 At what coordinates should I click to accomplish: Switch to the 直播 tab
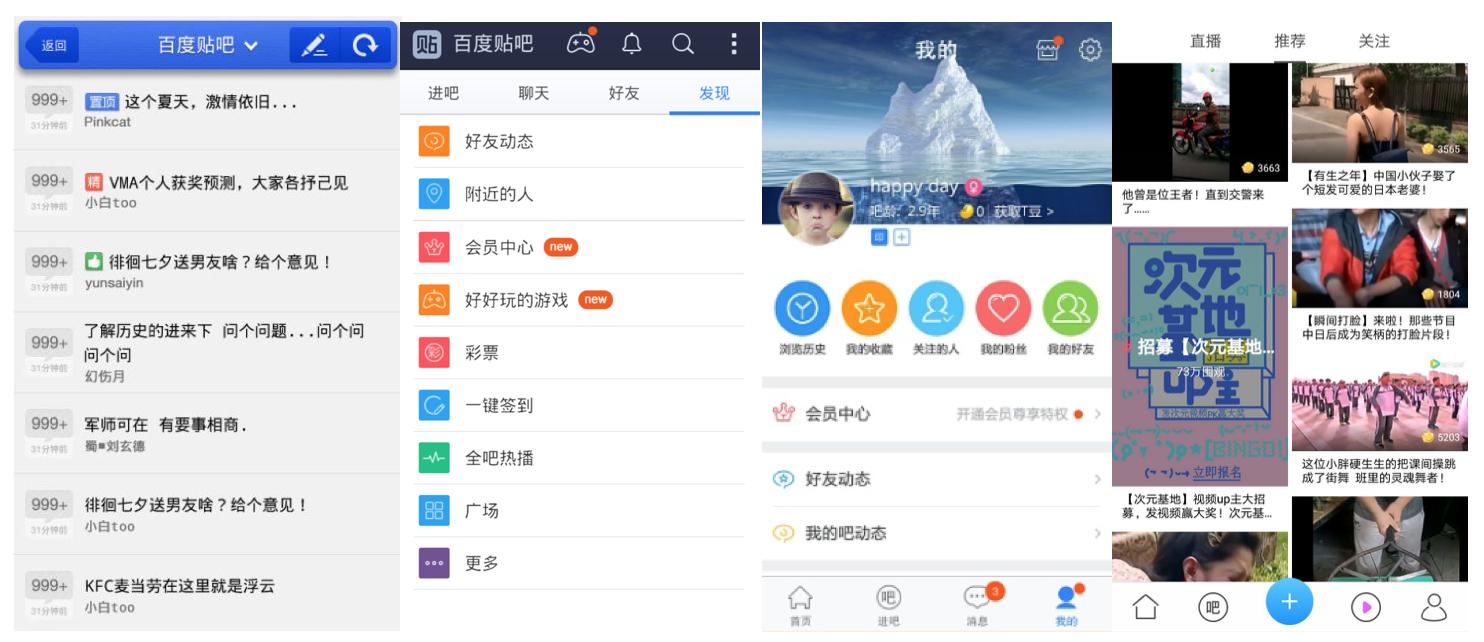(x=1205, y=41)
